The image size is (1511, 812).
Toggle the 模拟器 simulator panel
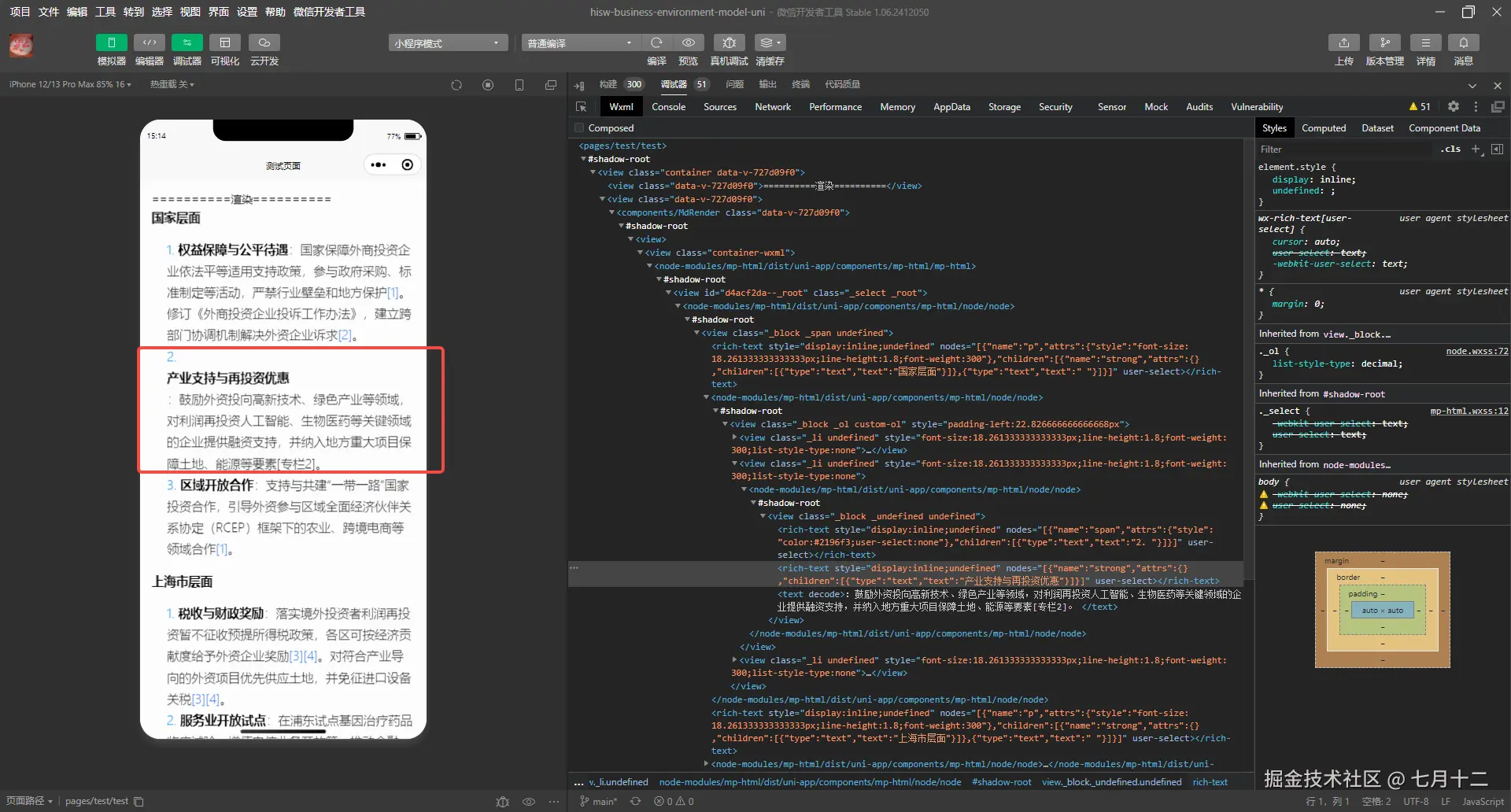(111, 42)
